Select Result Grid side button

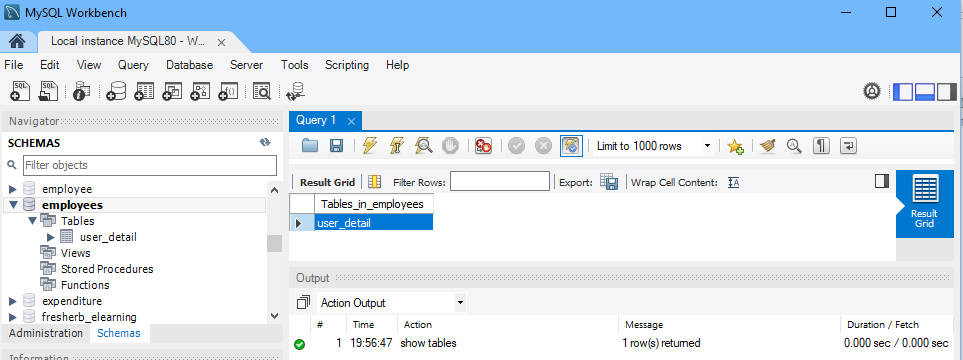[x=924, y=204]
